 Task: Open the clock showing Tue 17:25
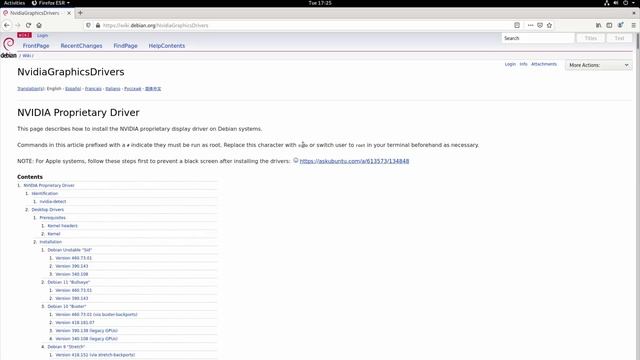320,3
